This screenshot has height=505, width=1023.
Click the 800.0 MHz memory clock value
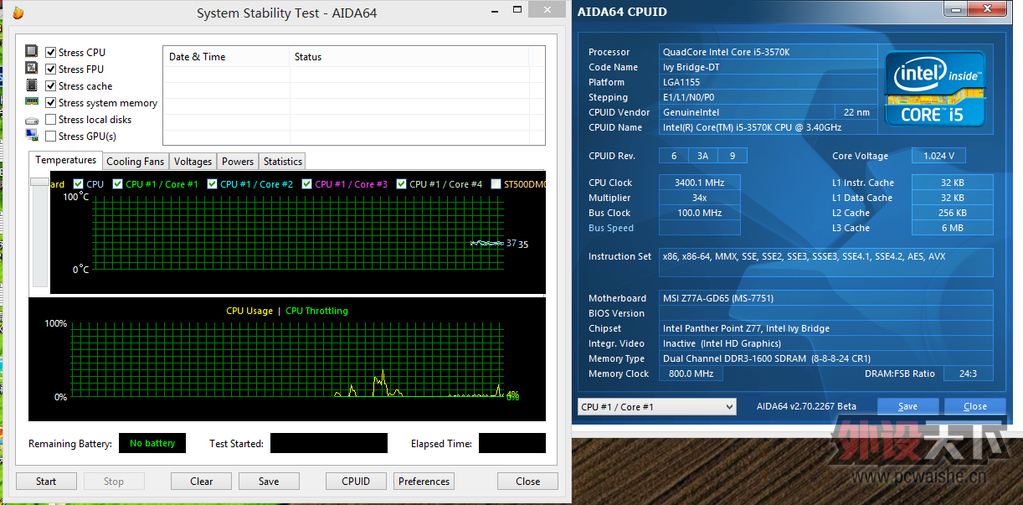pyautogui.click(x=690, y=374)
